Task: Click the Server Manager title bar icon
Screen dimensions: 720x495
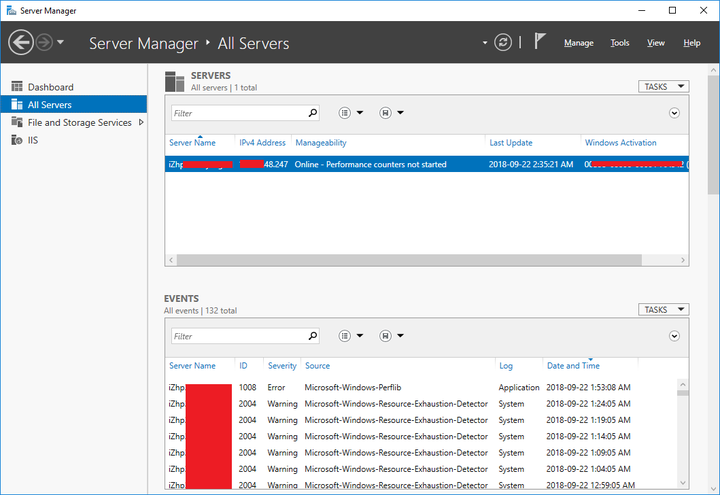Action: (11, 10)
